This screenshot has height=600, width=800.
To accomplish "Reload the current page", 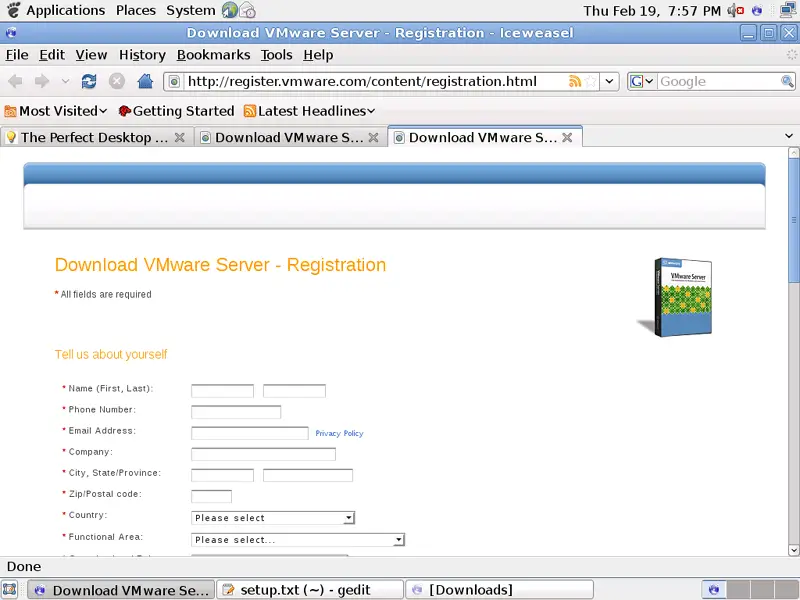I will 89,81.
